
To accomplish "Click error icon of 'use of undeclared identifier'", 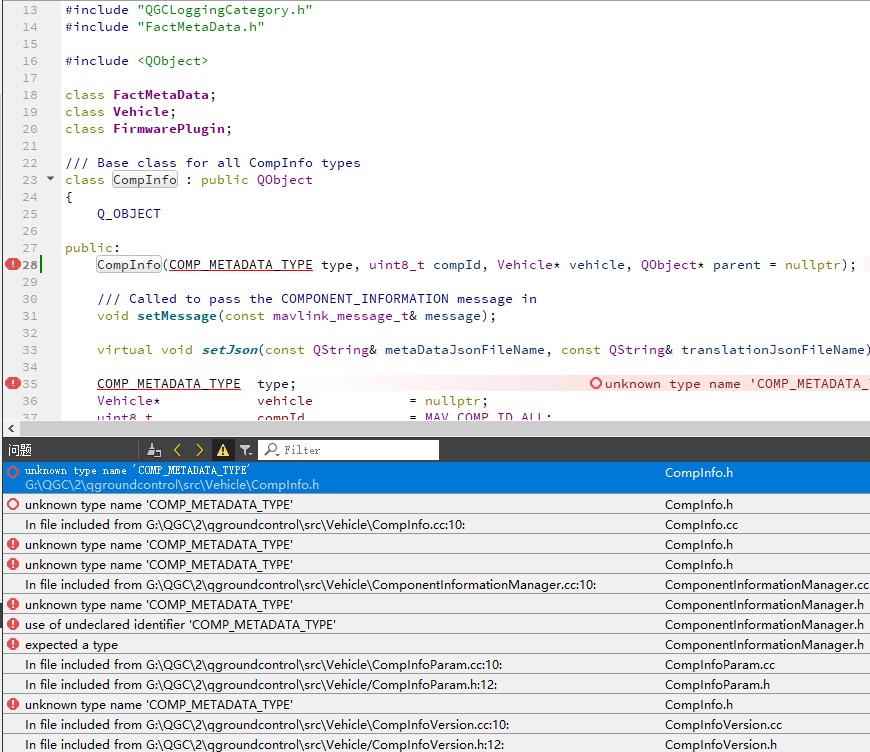I will click(13, 624).
